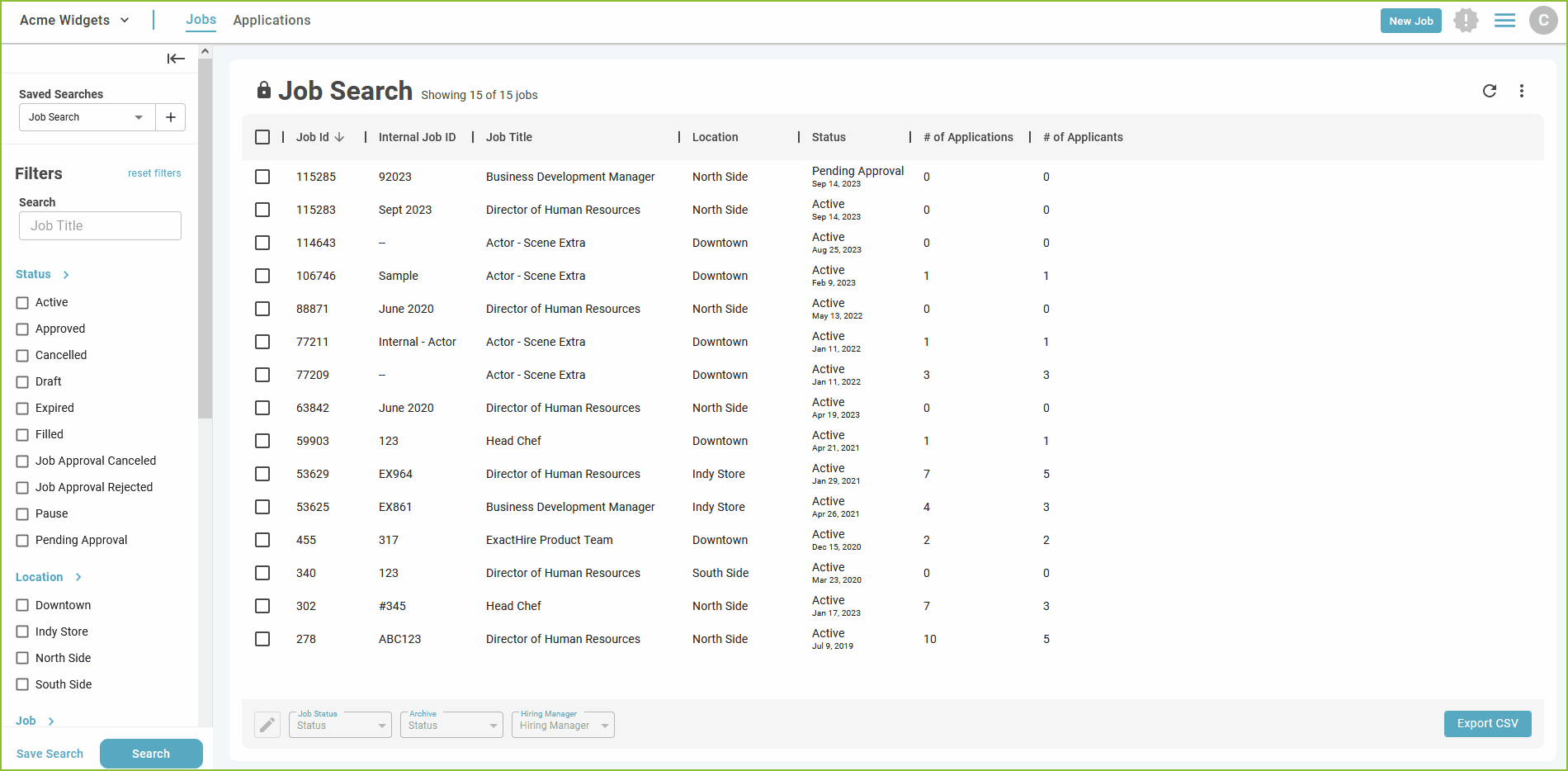Screen dimensions: 1568x771
Task: Enable the Indy Store location filter
Action: coord(22,632)
